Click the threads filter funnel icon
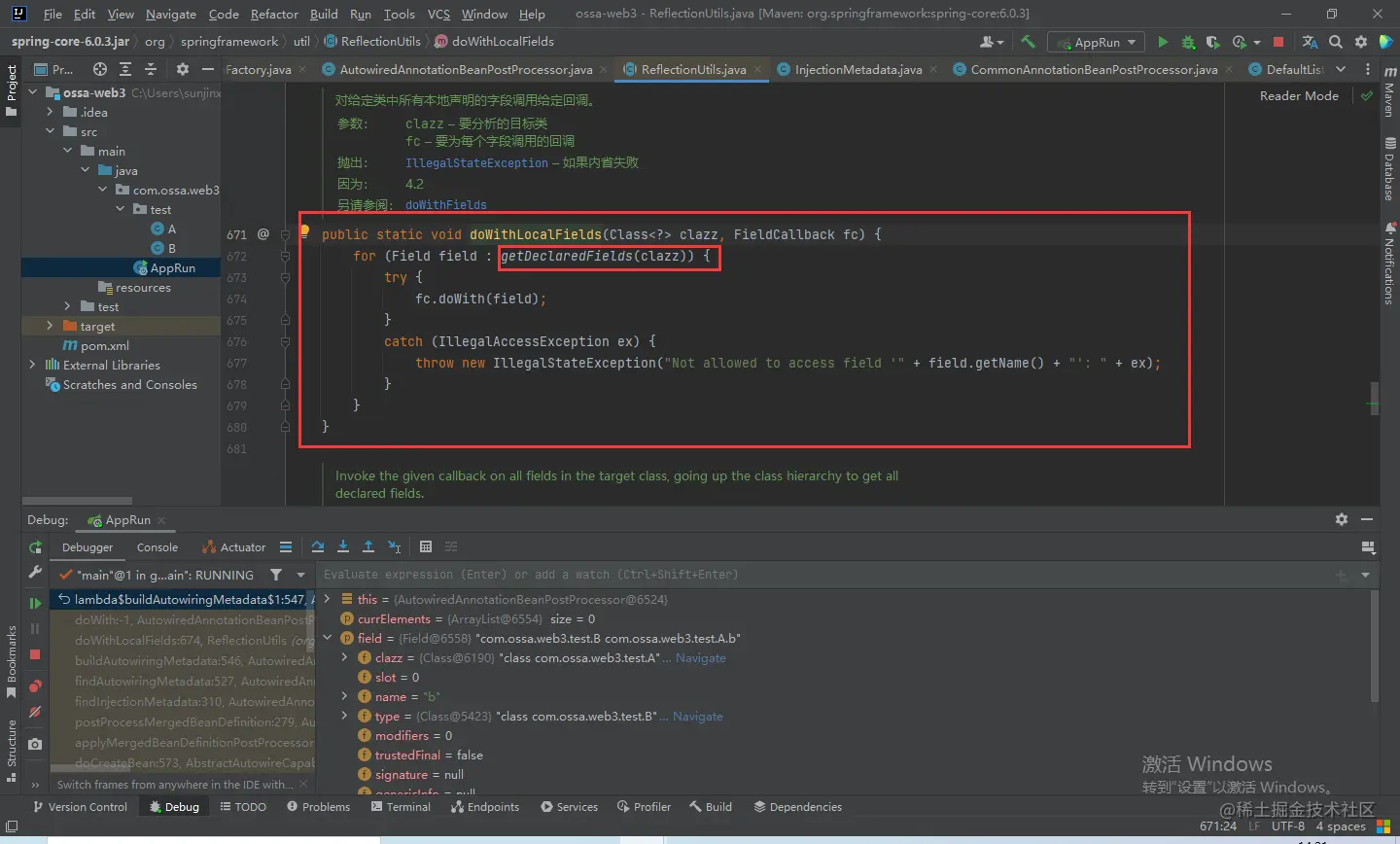The height and width of the screenshot is (844, 1400). pyautogui.click(x=276, y=575)
